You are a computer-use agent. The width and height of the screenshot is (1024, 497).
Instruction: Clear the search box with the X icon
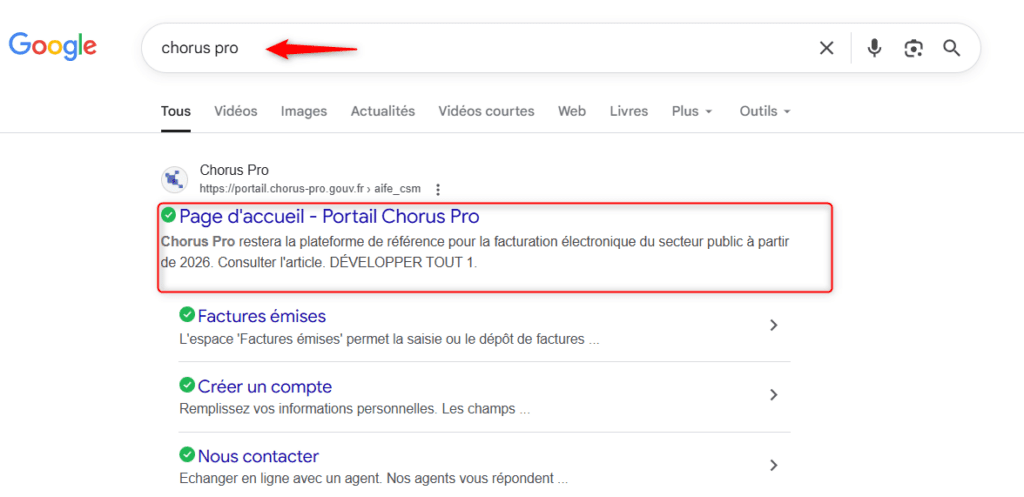827,48
